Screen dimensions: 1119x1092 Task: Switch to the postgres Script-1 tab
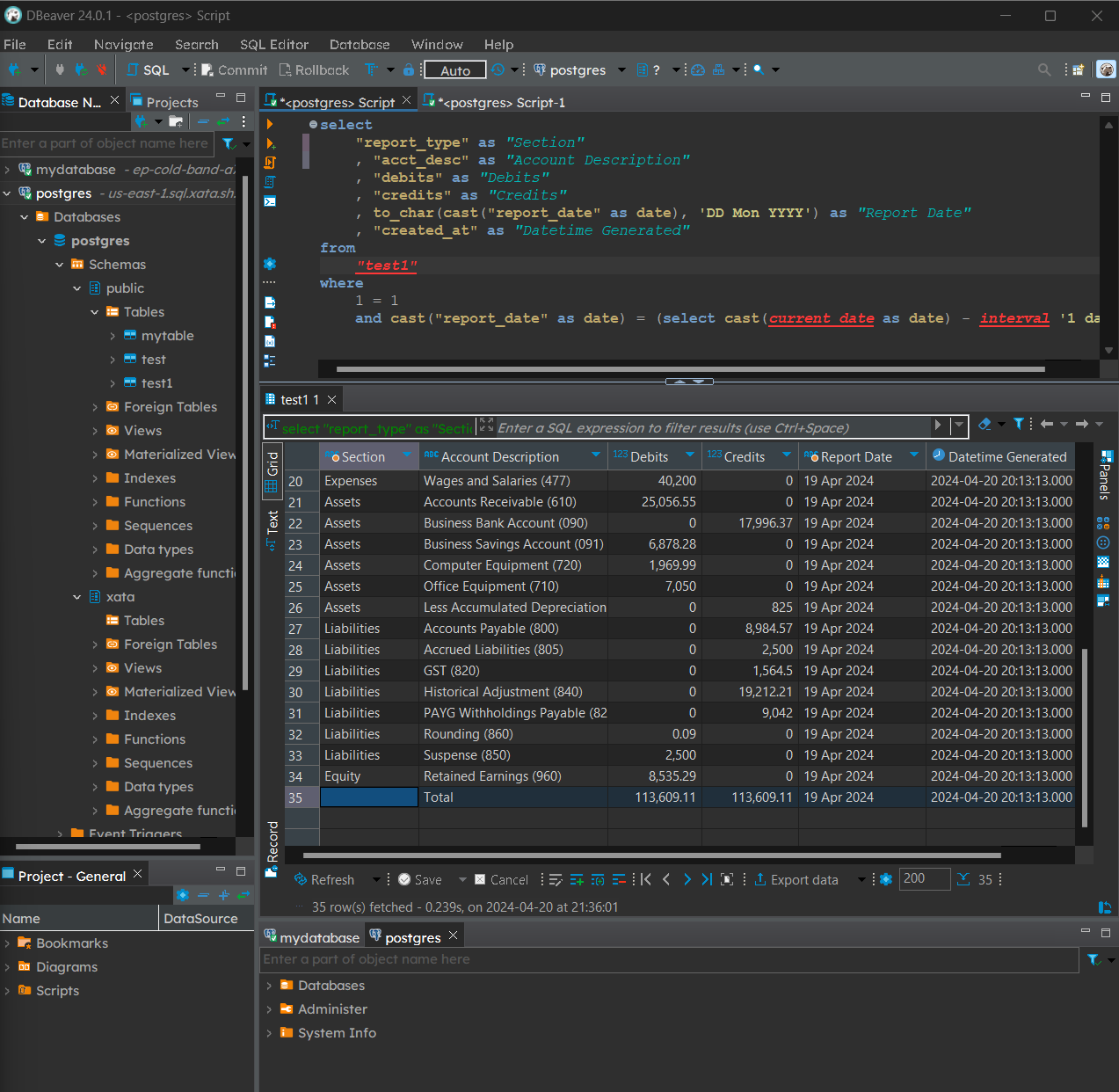[x=501, y=103]
